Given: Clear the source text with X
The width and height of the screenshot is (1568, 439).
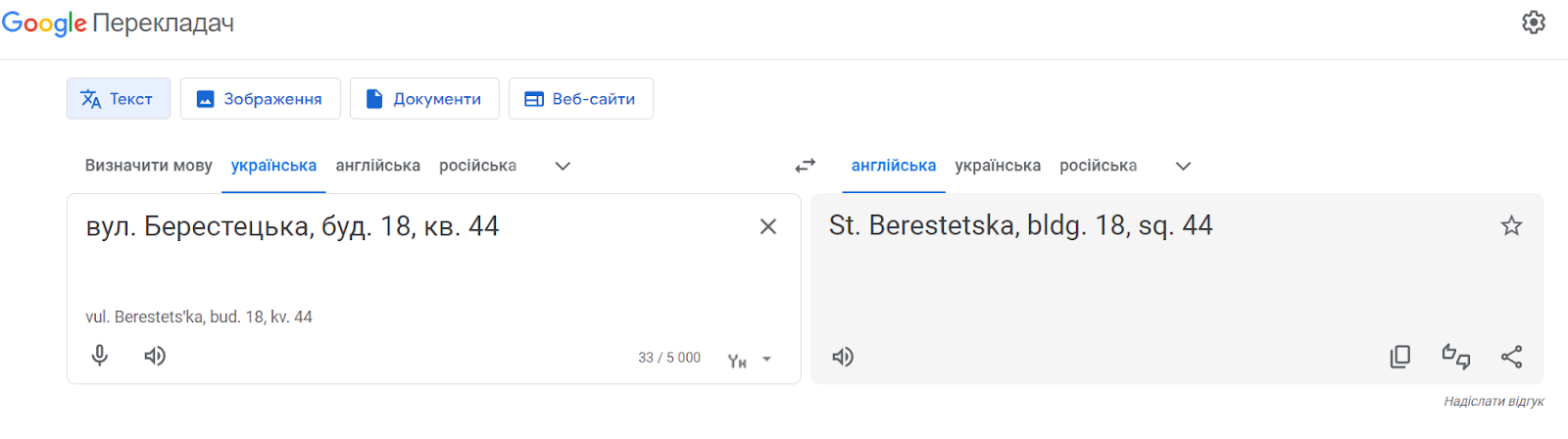Looking at the screenshot, I should coord(768,226).
